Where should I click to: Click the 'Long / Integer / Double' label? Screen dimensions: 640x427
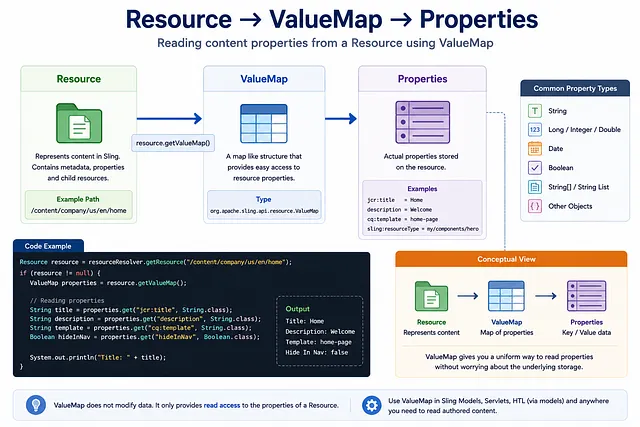coord(584,130)
